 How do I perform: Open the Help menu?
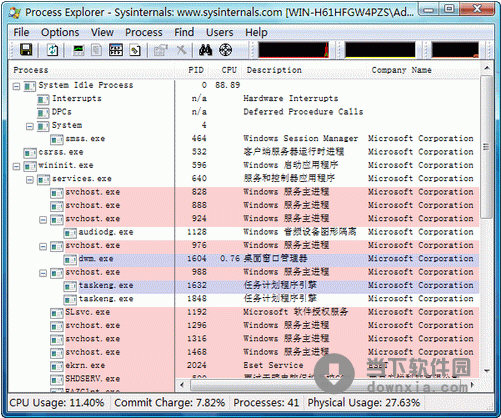pos(256,32)
